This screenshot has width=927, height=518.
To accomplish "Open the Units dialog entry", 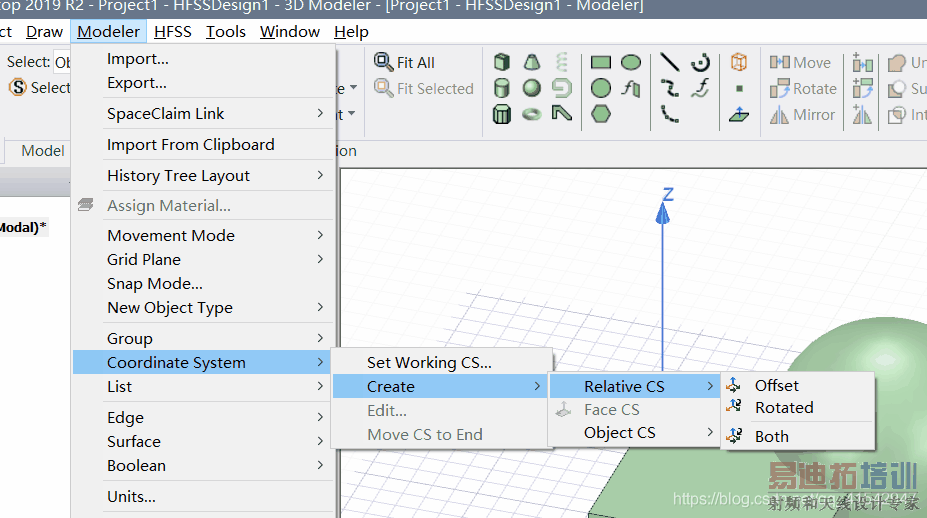I will click(132, 496).
